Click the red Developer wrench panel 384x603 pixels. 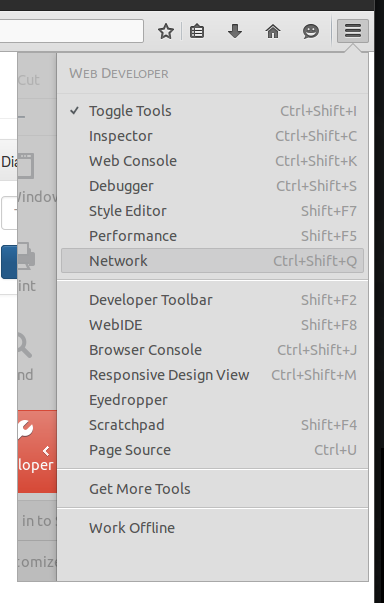37,451
